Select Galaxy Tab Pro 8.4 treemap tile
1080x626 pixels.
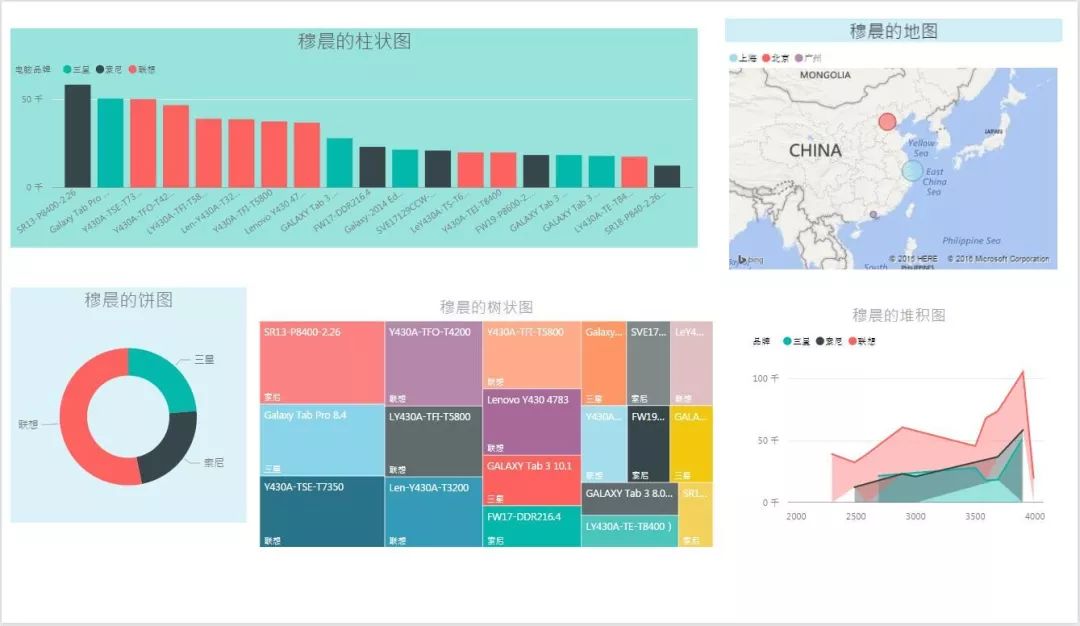point(322,440)
